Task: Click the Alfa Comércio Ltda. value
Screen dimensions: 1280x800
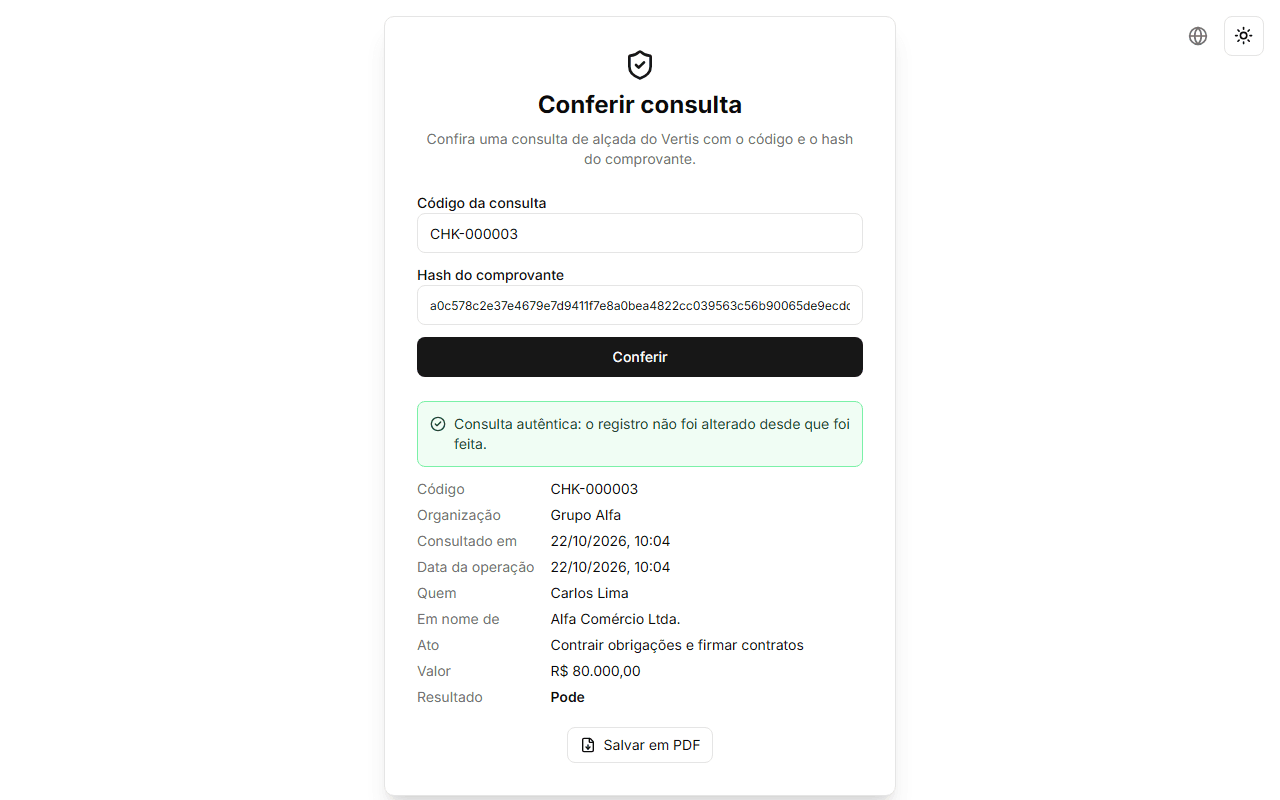Action: [616, 619]
